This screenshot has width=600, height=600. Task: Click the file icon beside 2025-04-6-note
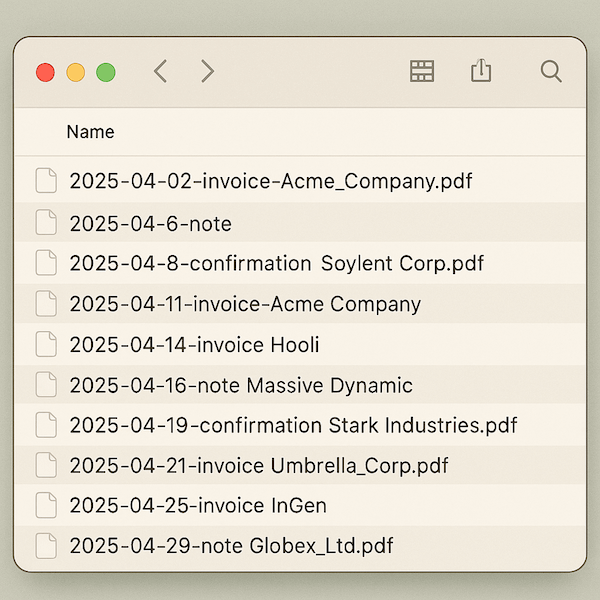tap(46, 223)
